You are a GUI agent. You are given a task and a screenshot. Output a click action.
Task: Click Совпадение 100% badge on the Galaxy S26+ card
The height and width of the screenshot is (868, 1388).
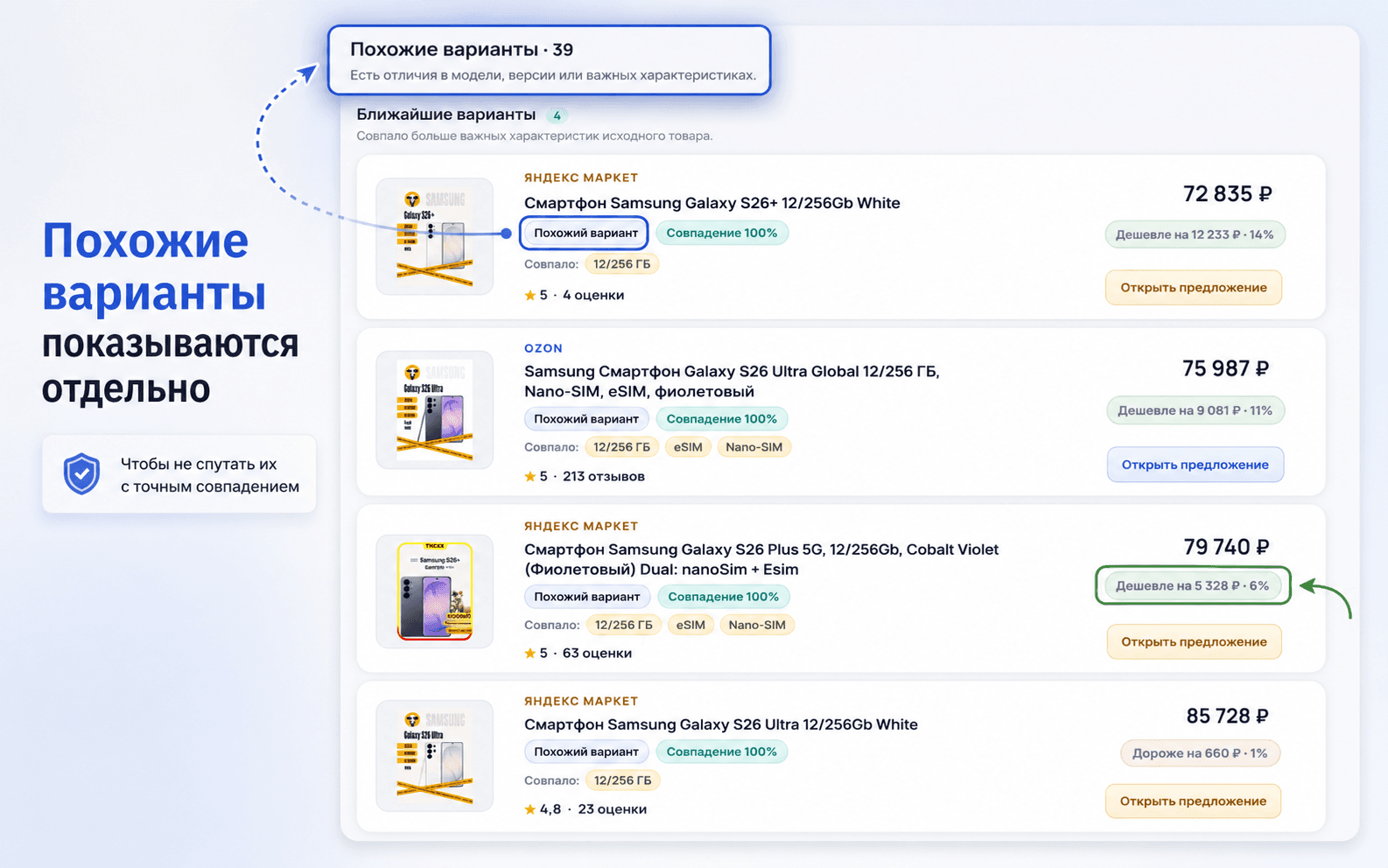[722, 234]
